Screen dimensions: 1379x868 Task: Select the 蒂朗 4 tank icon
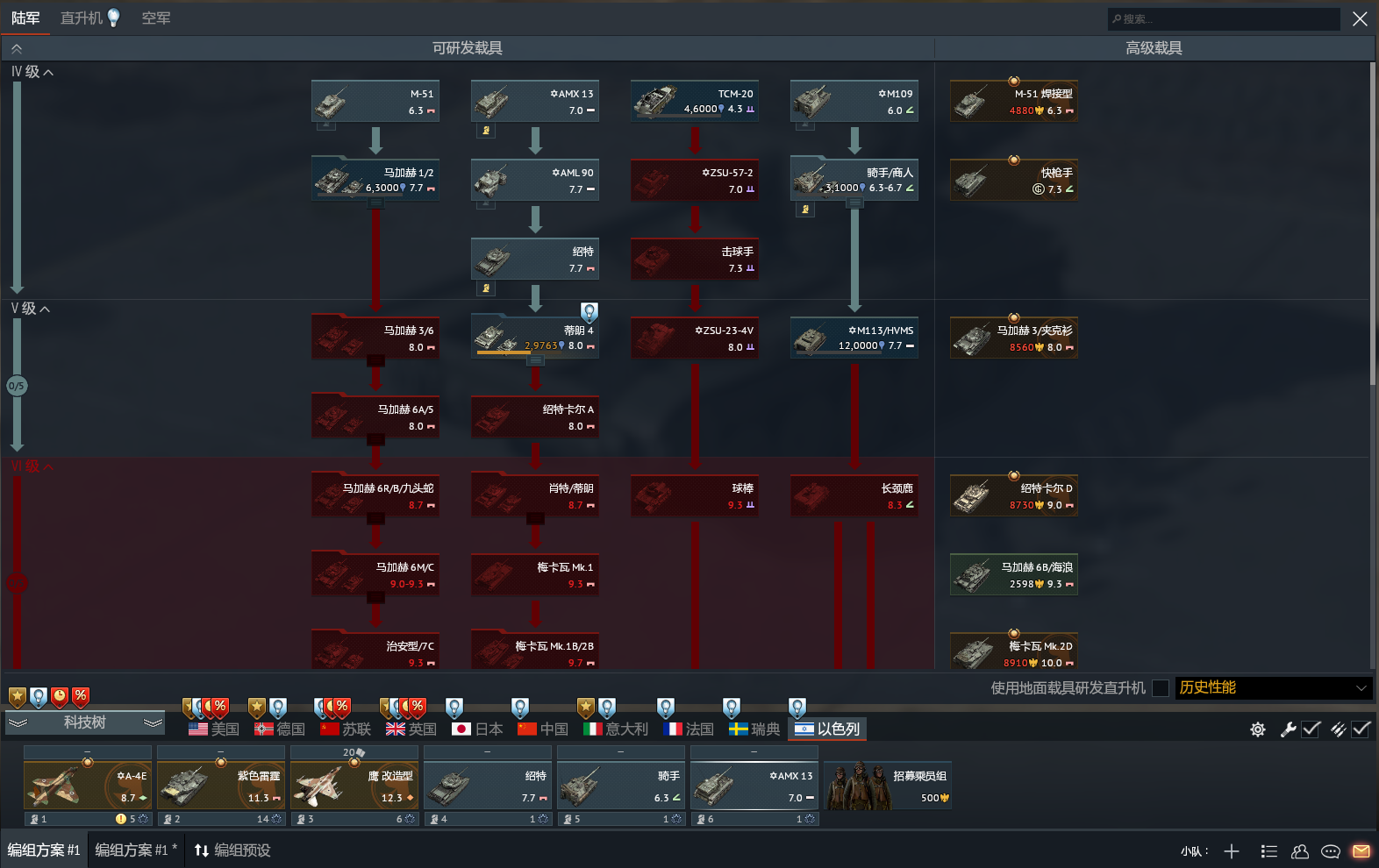click(495, 338)
